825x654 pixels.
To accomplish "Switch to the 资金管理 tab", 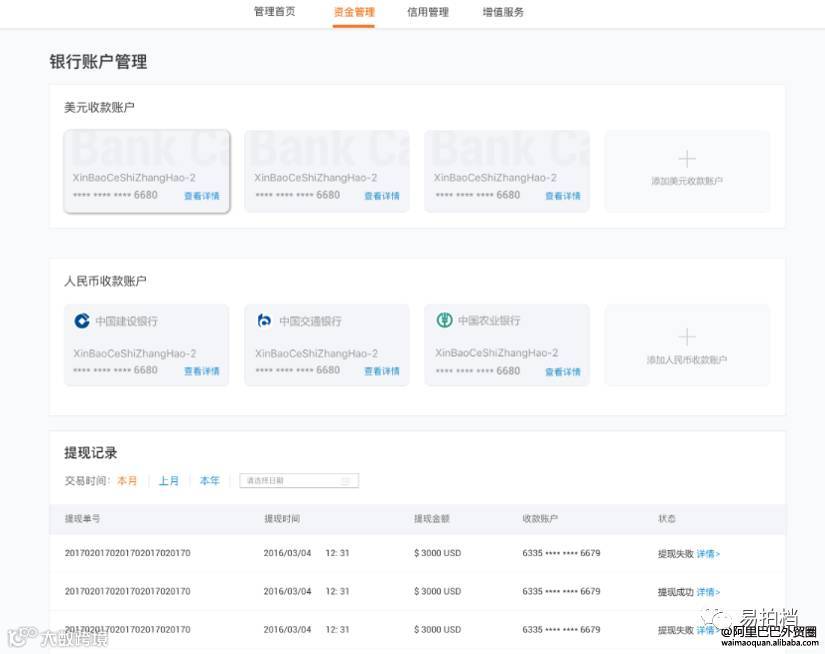I will (x=354, y=12).
